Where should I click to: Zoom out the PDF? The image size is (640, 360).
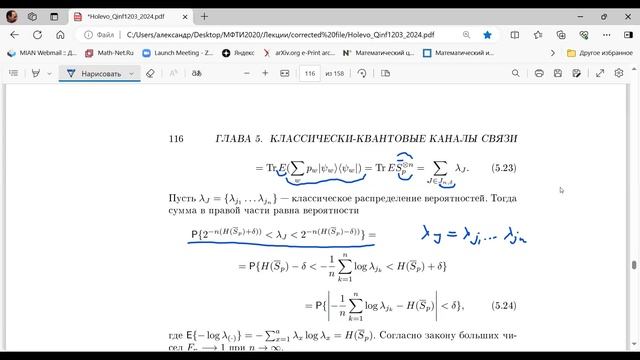click(247, 73)
